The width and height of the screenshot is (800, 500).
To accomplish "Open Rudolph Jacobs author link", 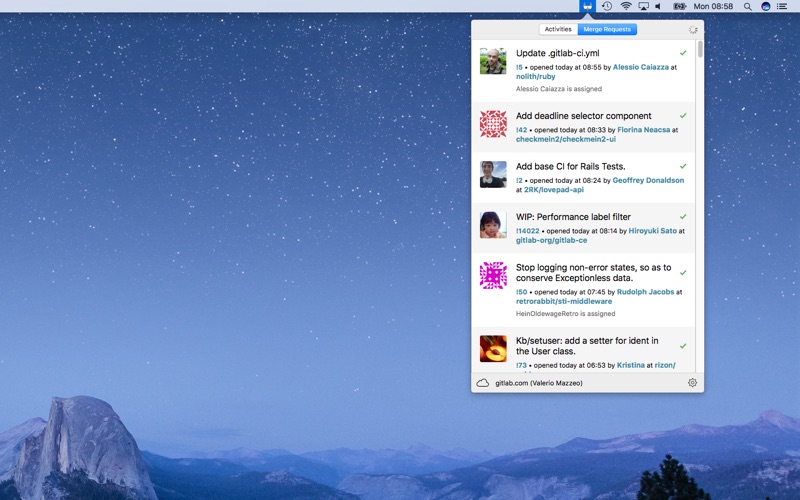I will pos(645,292).
